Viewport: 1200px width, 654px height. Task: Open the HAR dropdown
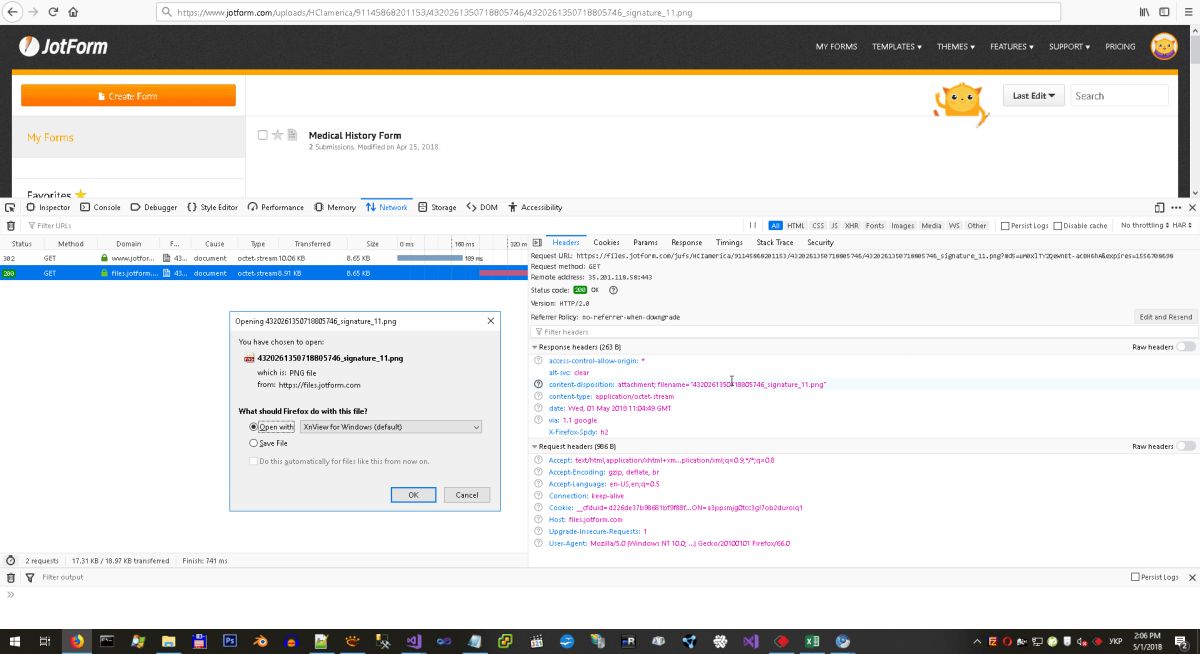pos(1181,225)
